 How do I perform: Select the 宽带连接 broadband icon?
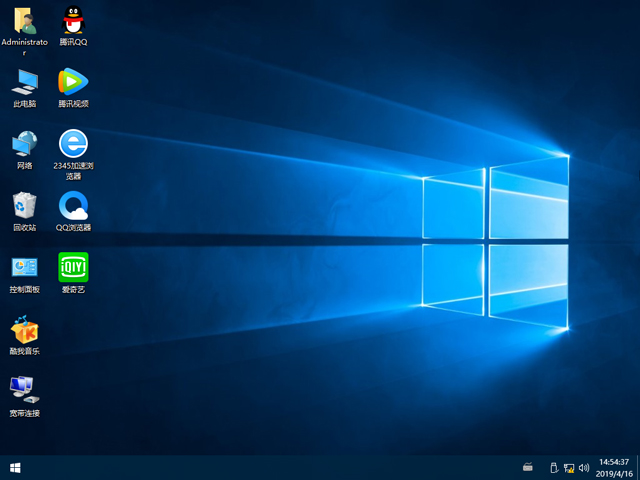pos(25,391)
